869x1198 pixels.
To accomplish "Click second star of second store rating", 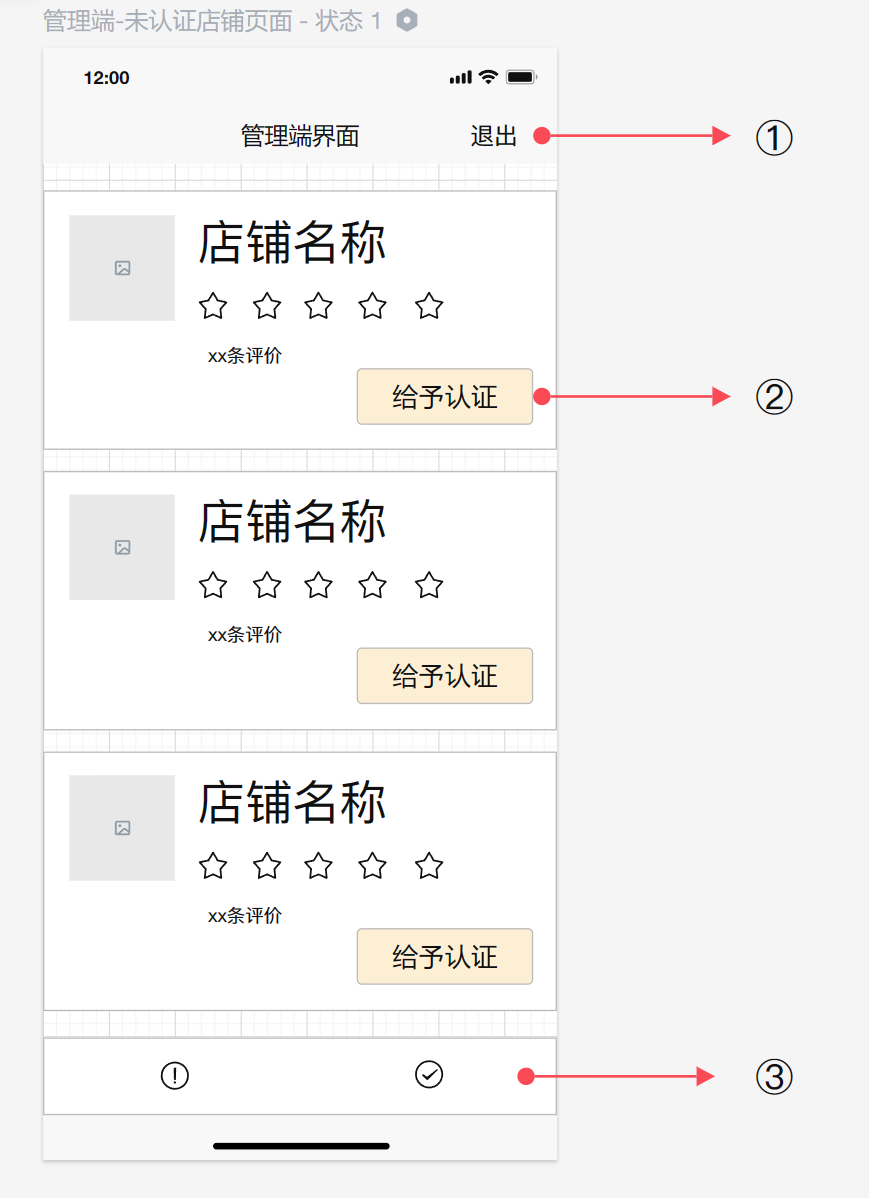I will tap(267, 585).
